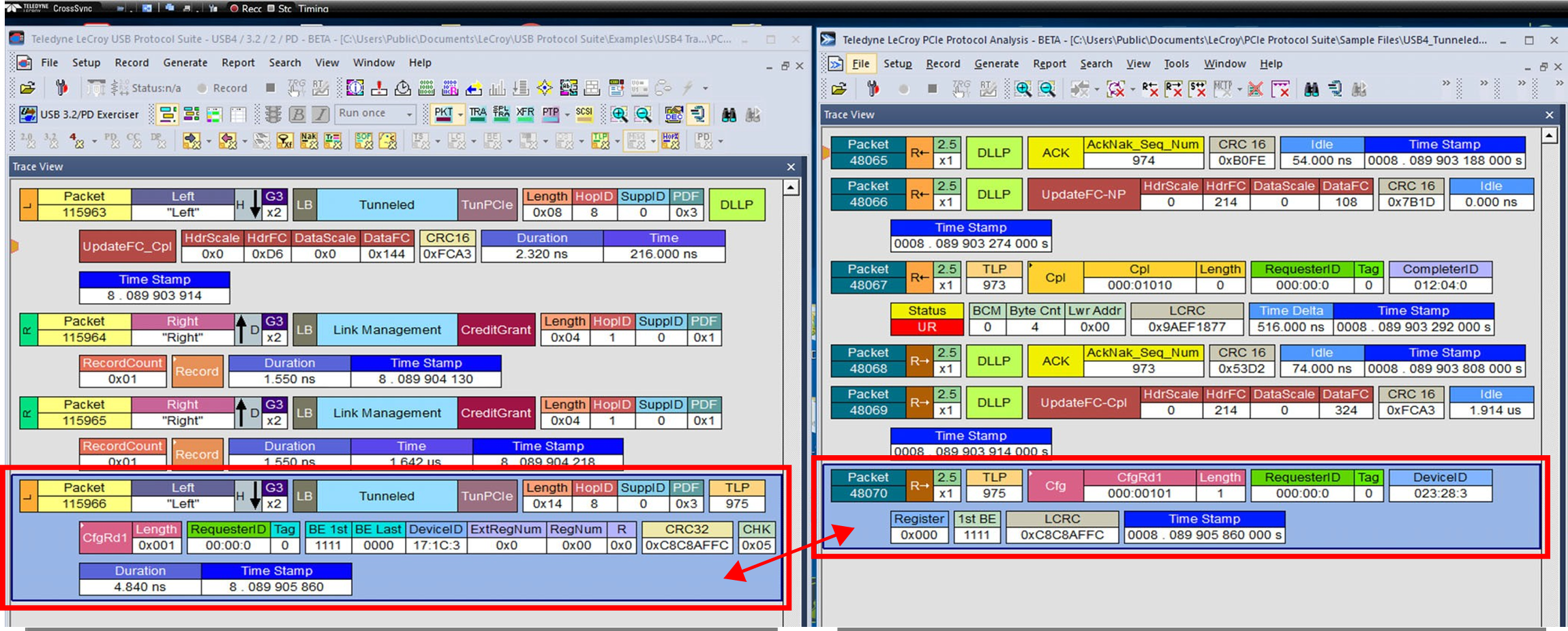This screenshot has width=1568, height=631.
Task: Toggle hide S↔ traffic icon in PCIe toolbar
Action: [1198, 89]
